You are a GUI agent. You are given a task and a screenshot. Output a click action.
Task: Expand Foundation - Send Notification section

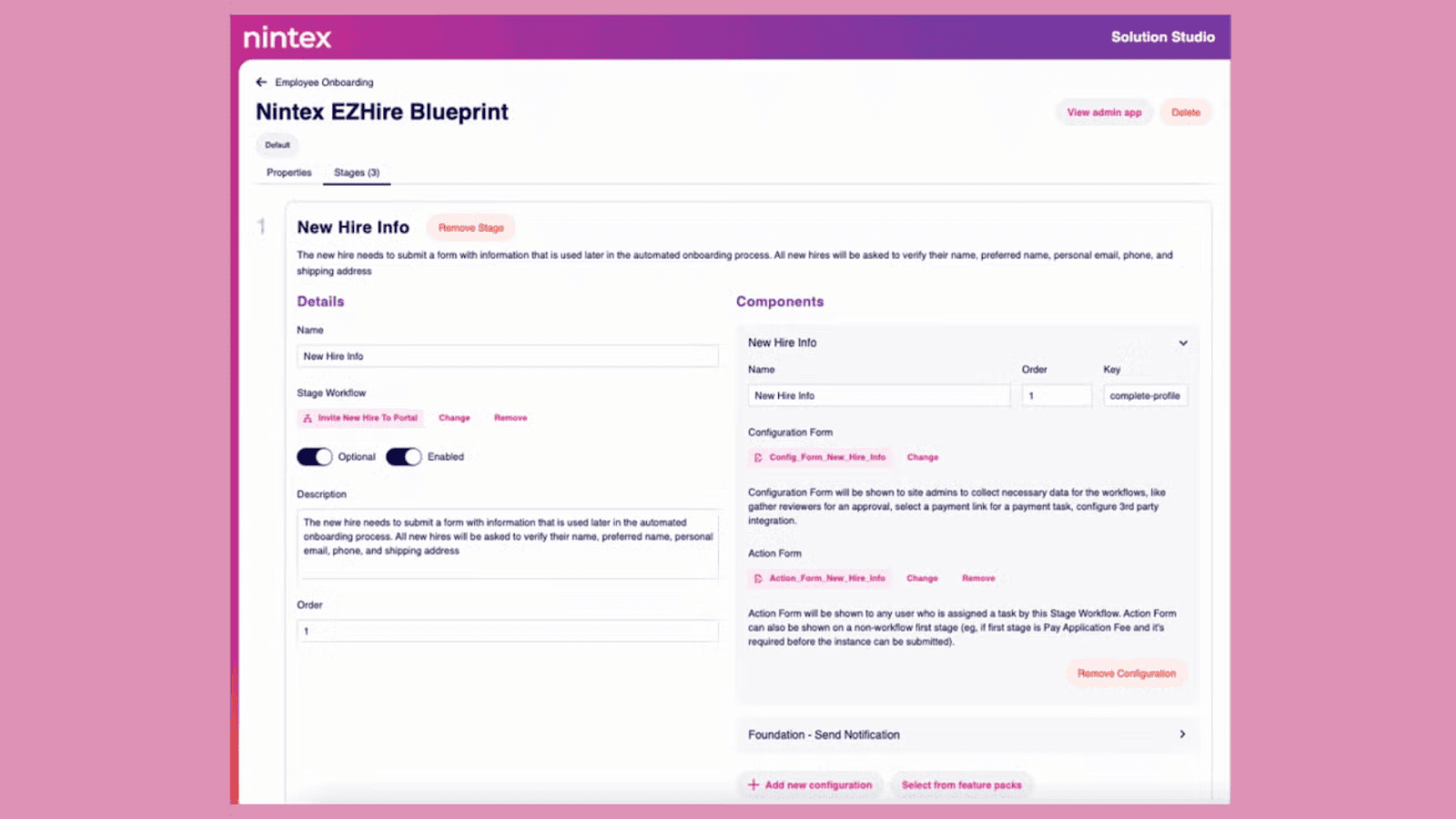click(1183, 734)
